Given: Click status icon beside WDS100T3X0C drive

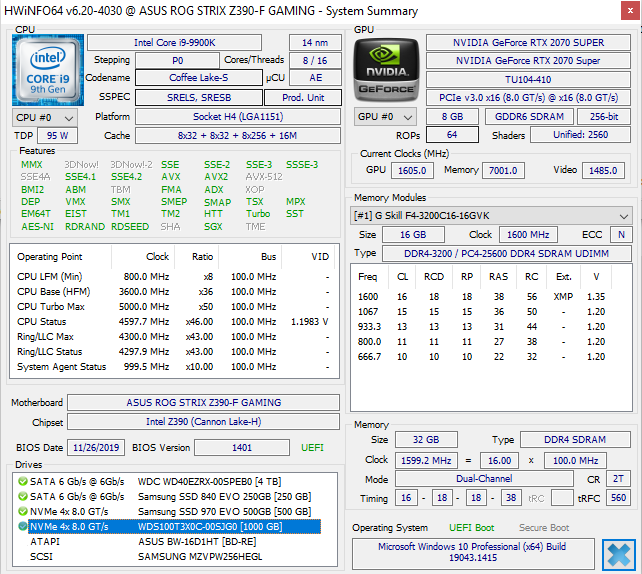Looking at the screenshot, I should [x=23, y=527].
